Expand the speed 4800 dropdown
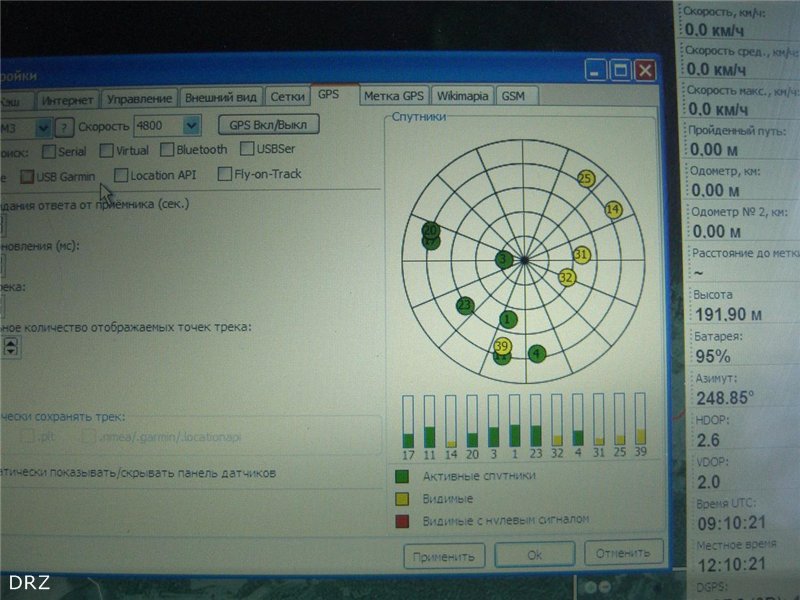This screenshot has width=800, height=600. pos(191,126)
